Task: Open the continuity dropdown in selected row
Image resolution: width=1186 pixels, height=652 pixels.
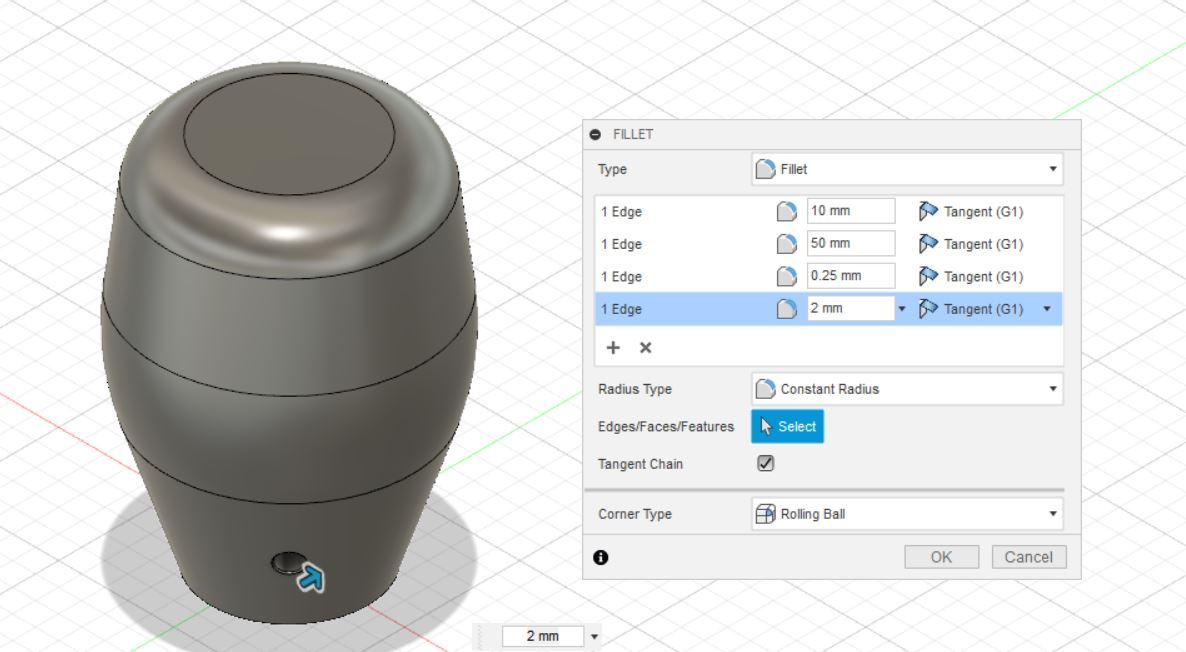Action: pos(1047,309)
